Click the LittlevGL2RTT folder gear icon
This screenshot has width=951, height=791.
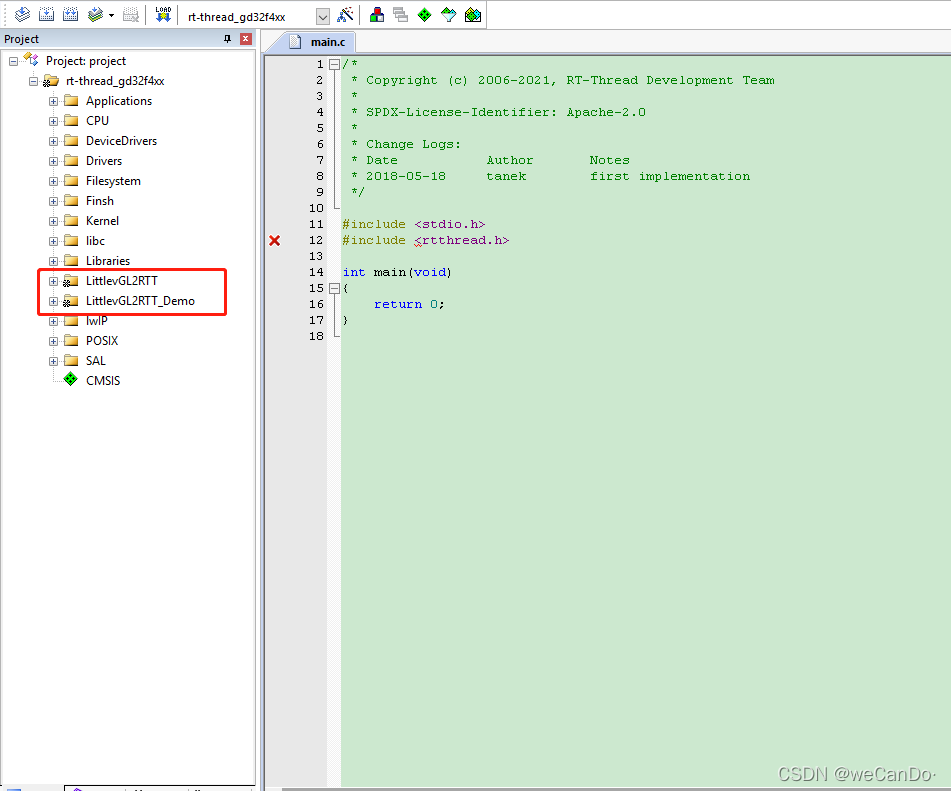(x=70, y=281)
